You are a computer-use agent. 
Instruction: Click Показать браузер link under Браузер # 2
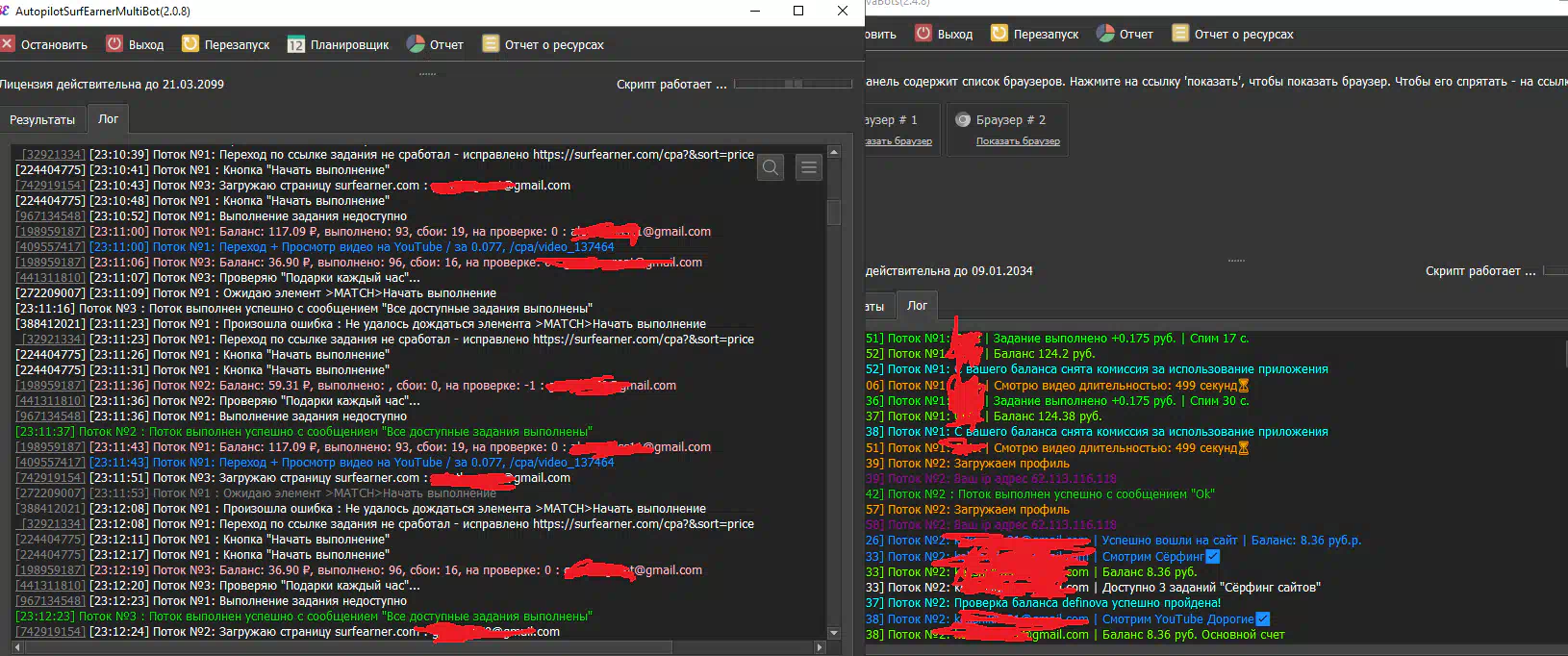click(x=1018, y=141)
